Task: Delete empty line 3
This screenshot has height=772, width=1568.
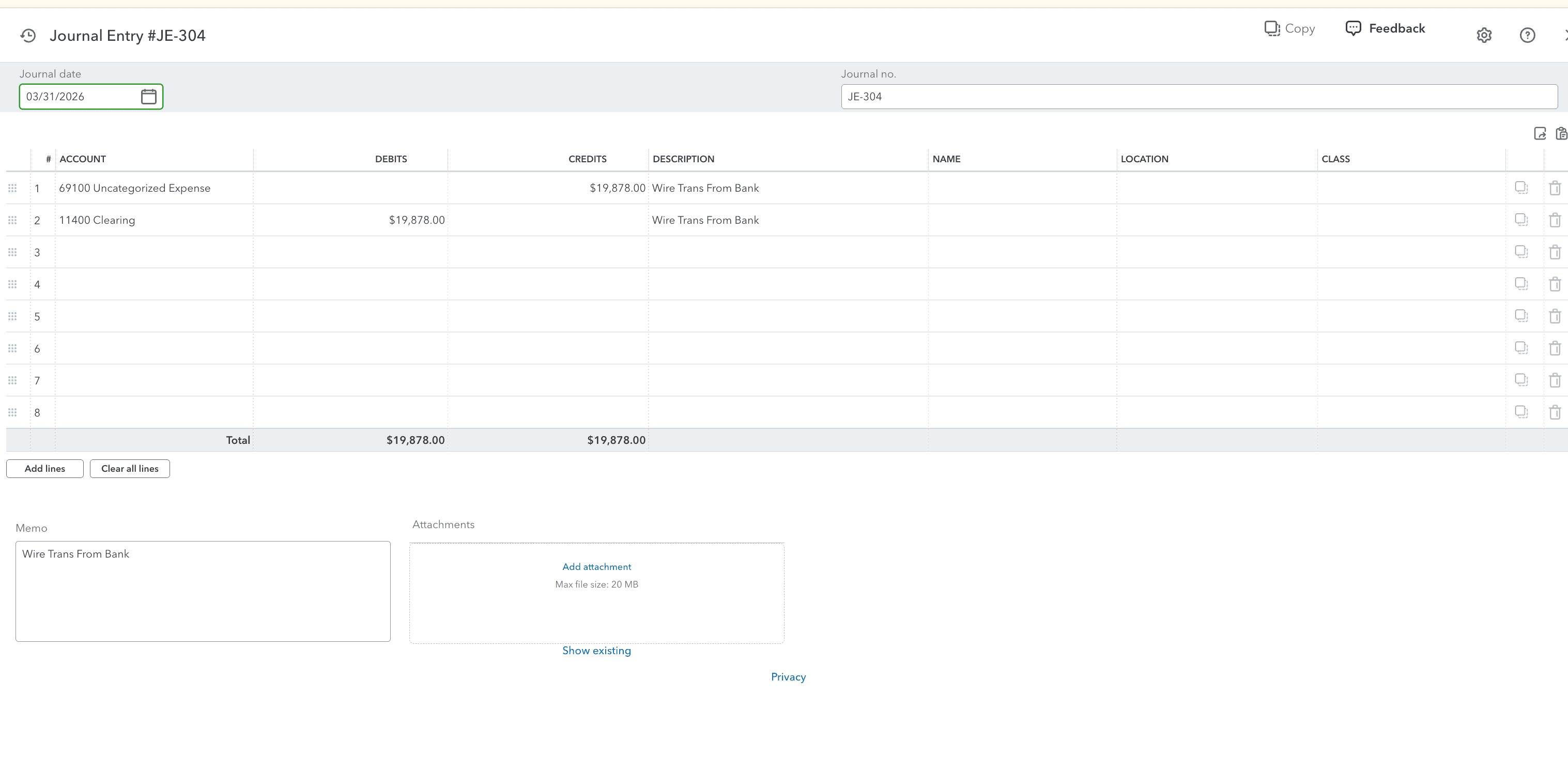Action: [x=1555, y=252]
